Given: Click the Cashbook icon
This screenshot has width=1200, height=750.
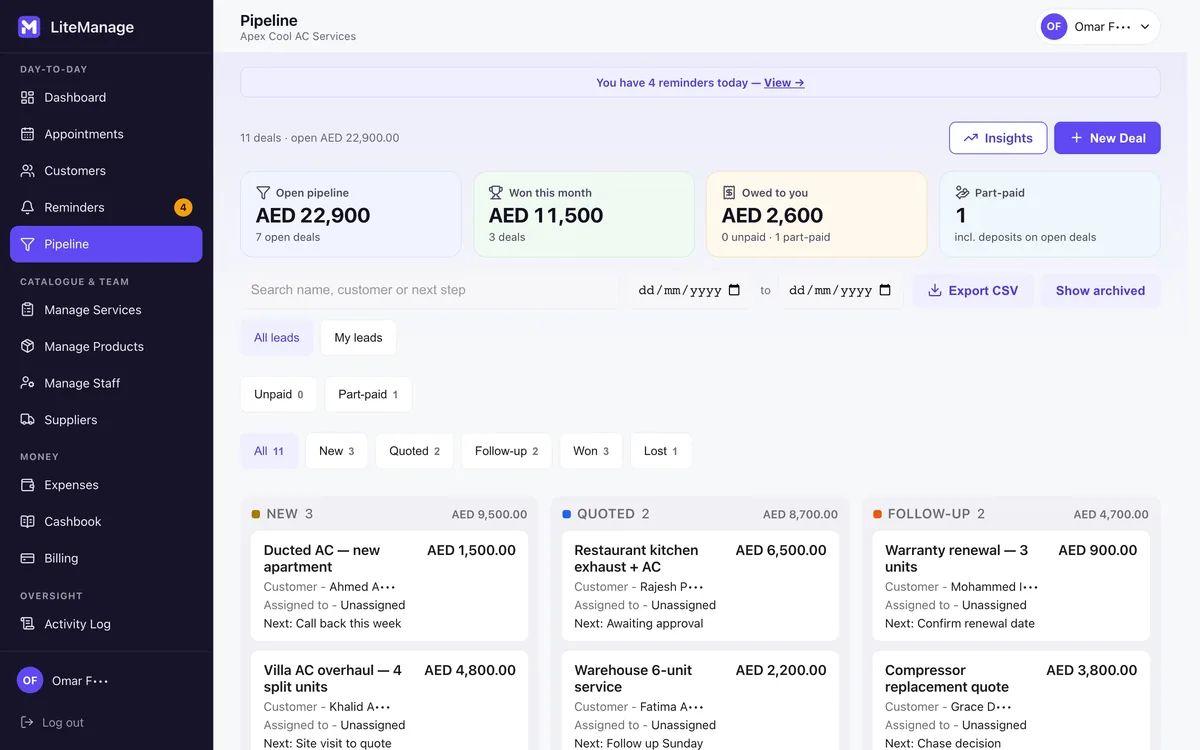Looking at the screenshot, I should (x=28, y=521).
